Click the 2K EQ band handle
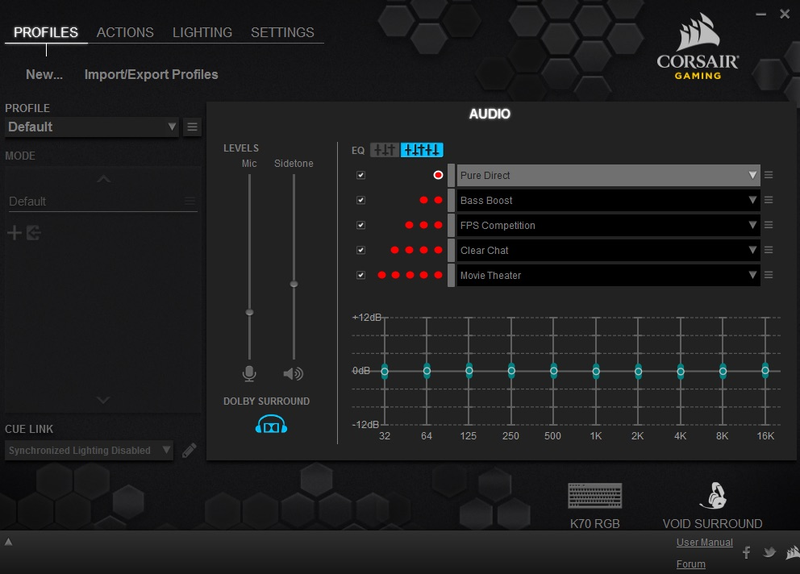The width and height of the screenshot is (800, 574). 638,371
